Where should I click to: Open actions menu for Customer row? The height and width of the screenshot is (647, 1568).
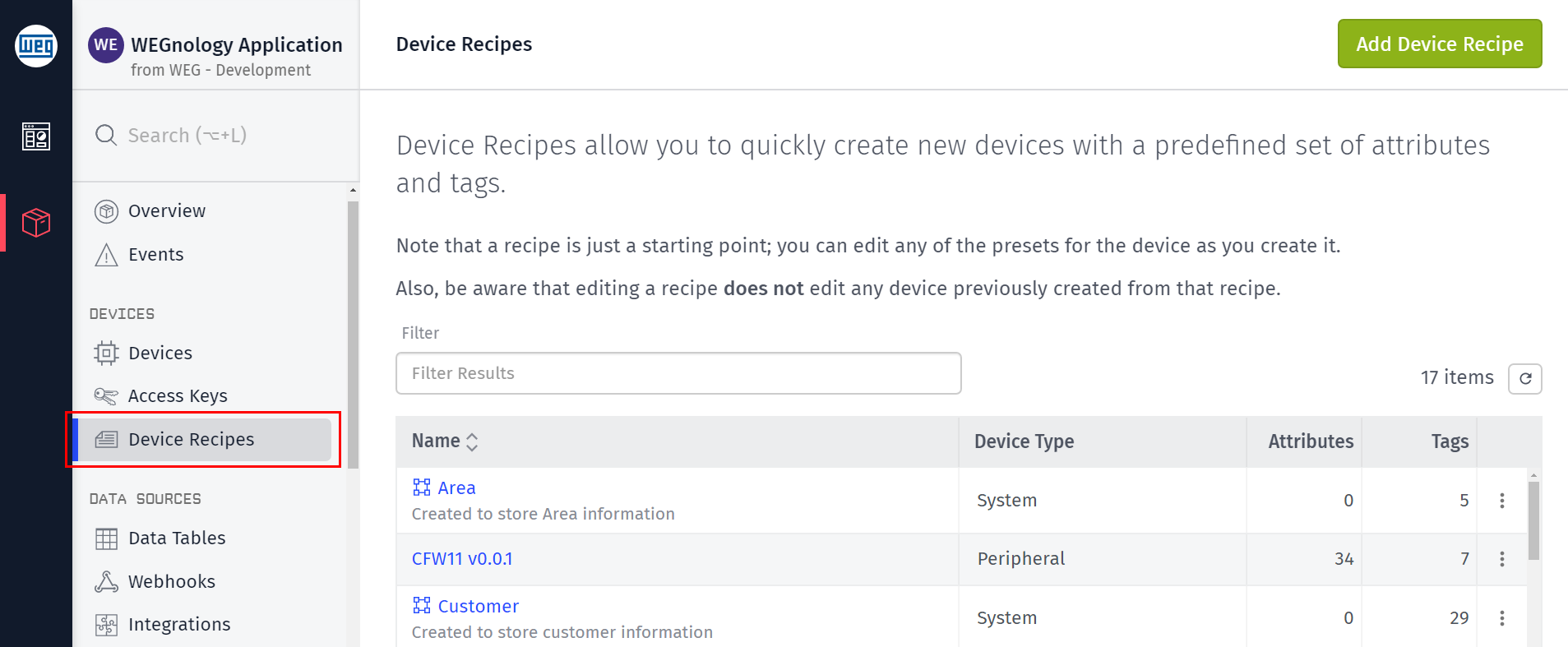click(x=1501, y=618)
